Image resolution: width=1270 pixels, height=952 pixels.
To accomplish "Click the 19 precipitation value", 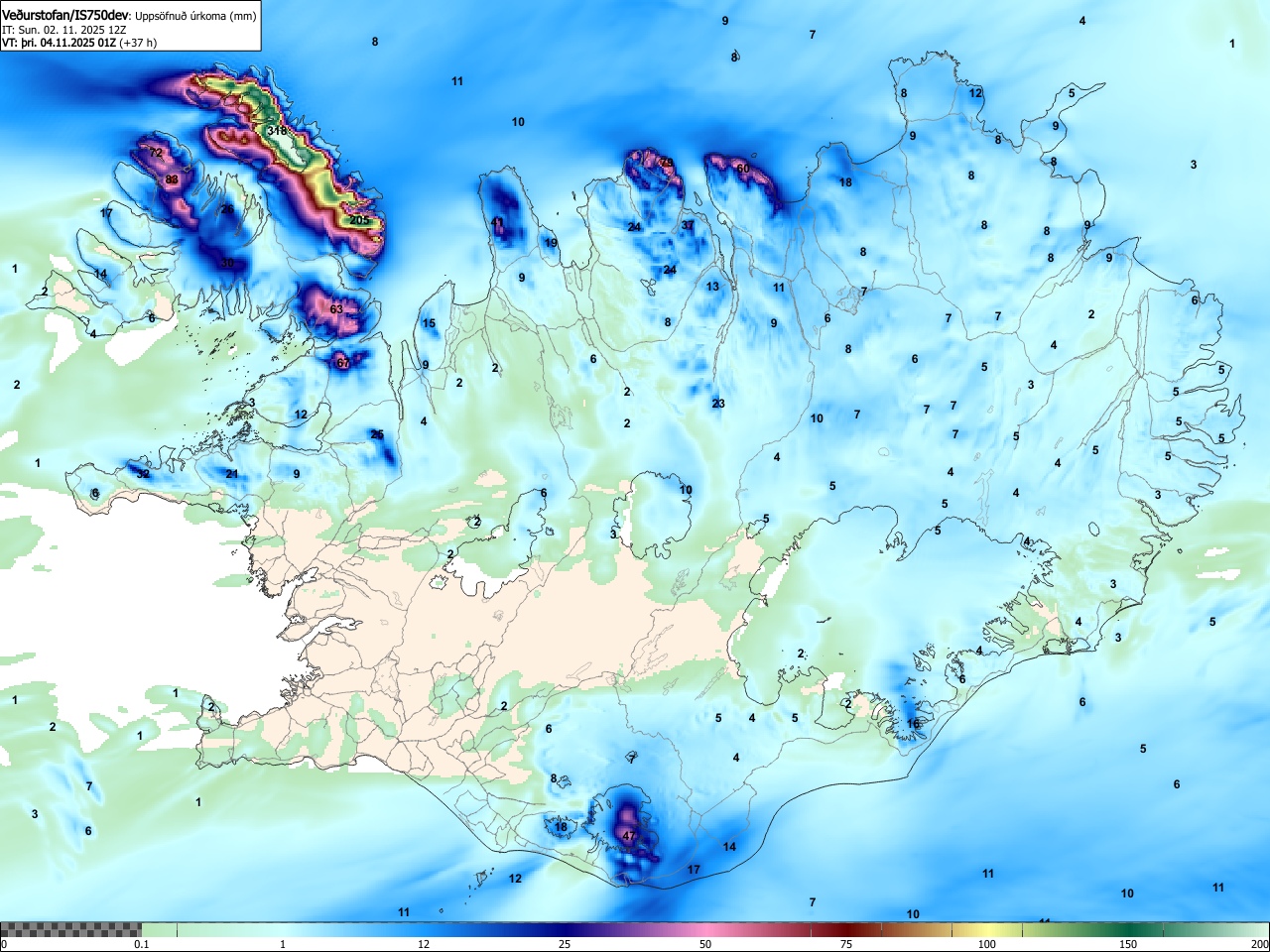I will coord(551,243).
